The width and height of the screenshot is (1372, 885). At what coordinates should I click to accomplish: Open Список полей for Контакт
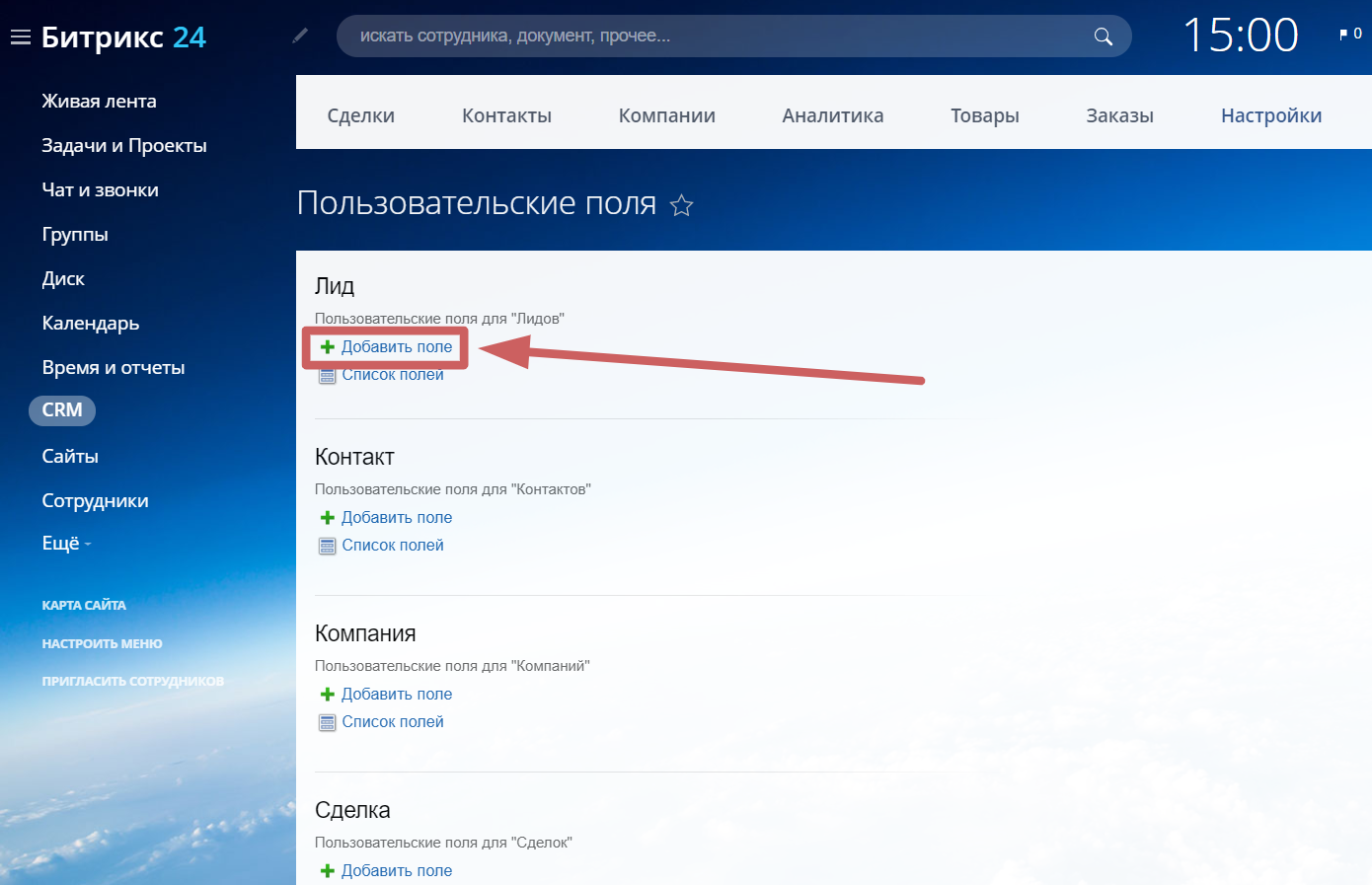tap(392, 546)
